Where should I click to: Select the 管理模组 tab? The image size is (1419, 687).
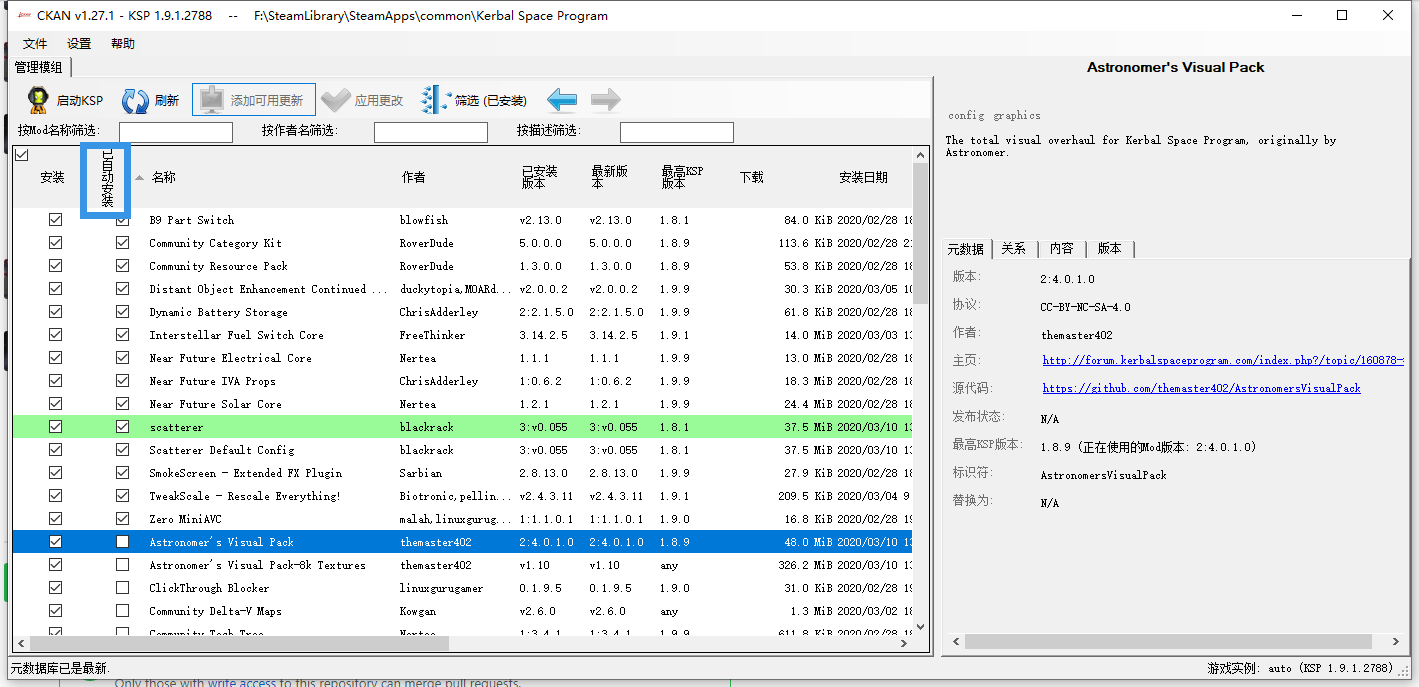pyautogui.click(x=39, y=67)
